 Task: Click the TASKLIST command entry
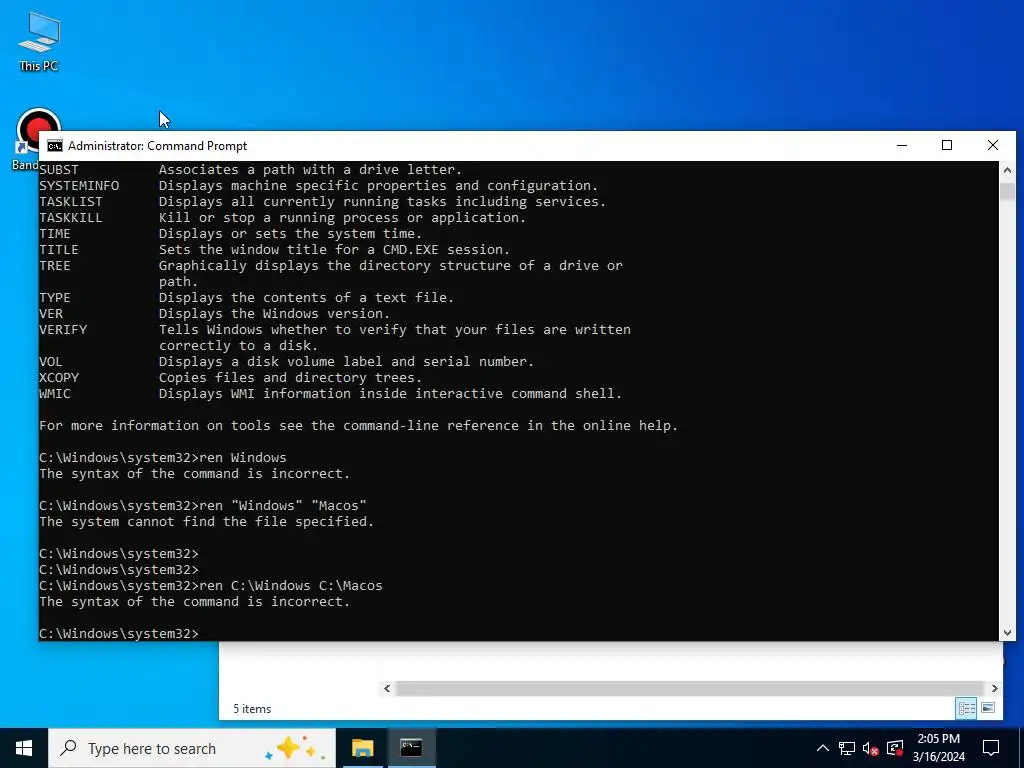click(x=322, y=201)
